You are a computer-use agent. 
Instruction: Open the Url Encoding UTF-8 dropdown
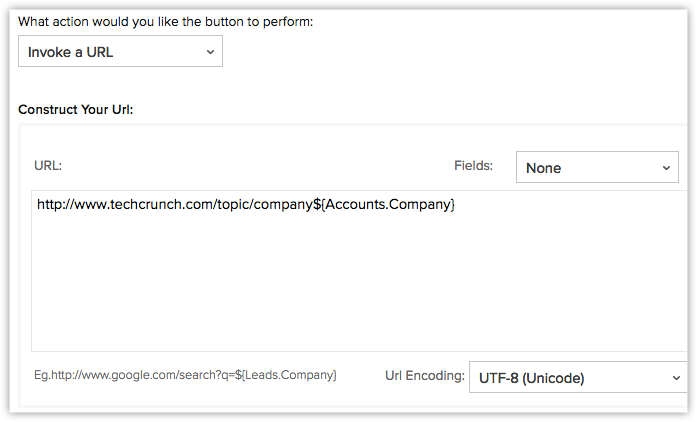click(x=577, y=377)
